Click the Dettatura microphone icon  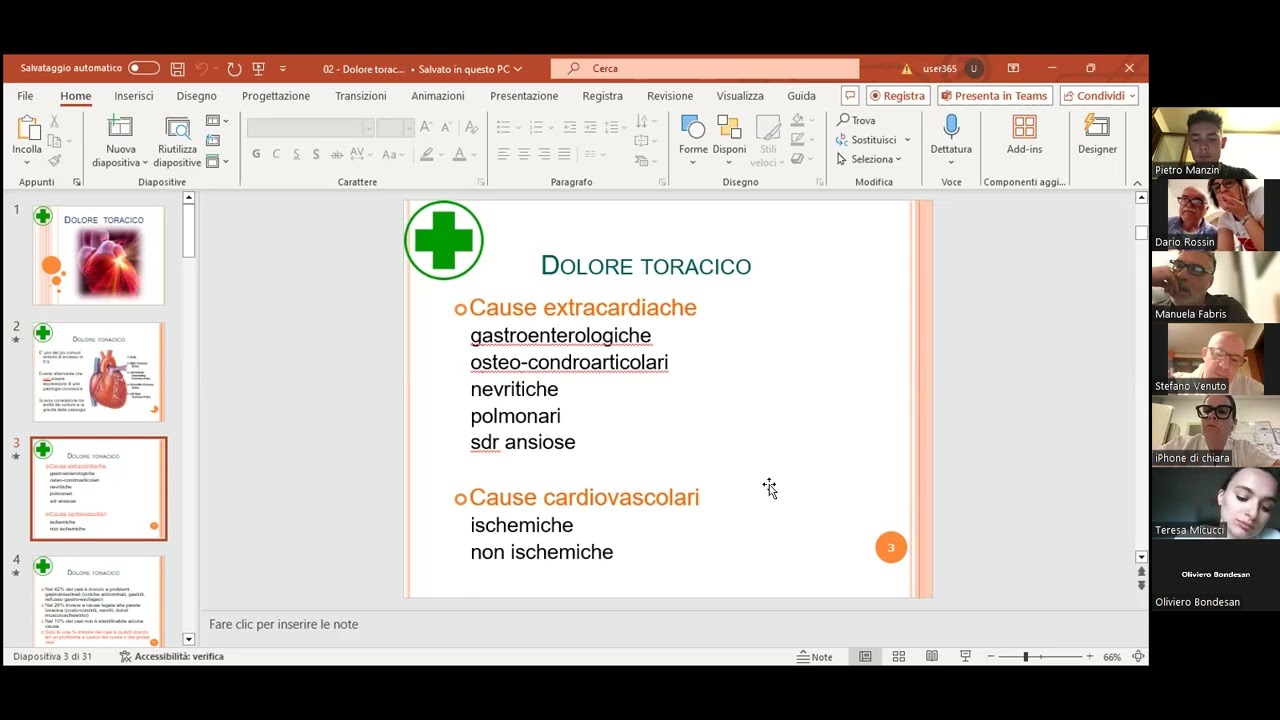(x=951, y=127)
